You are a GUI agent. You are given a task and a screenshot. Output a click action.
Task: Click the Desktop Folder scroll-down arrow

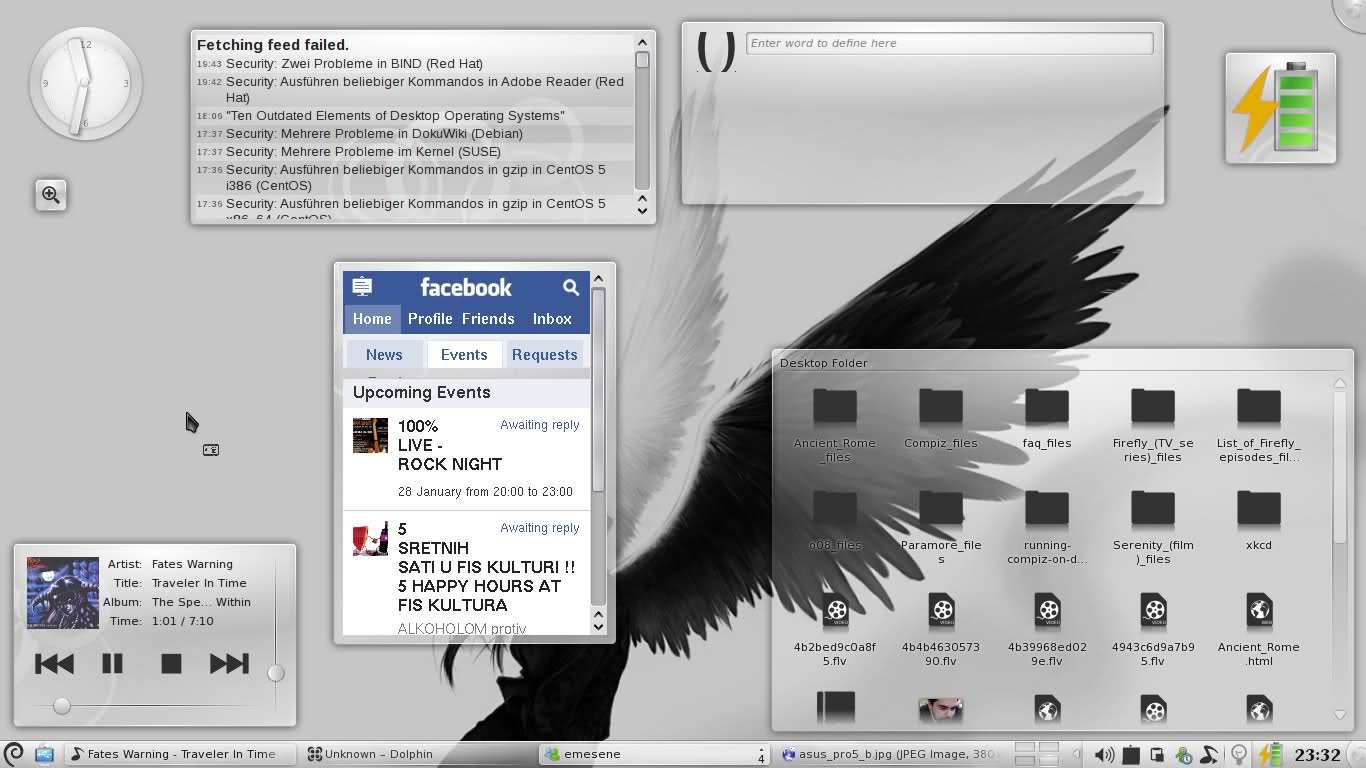(1340, 714)
